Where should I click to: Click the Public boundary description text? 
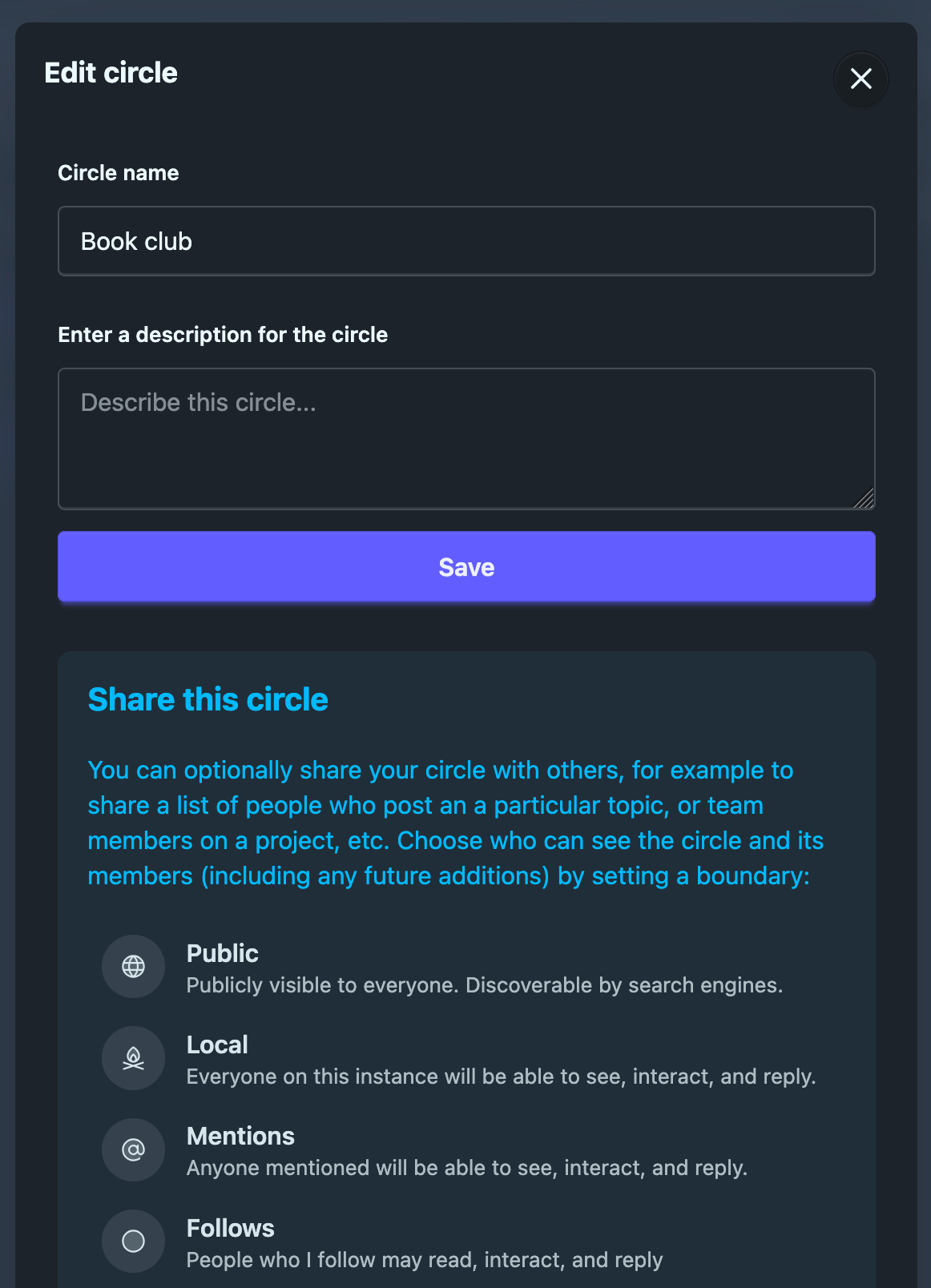click(x=483, y=985)
